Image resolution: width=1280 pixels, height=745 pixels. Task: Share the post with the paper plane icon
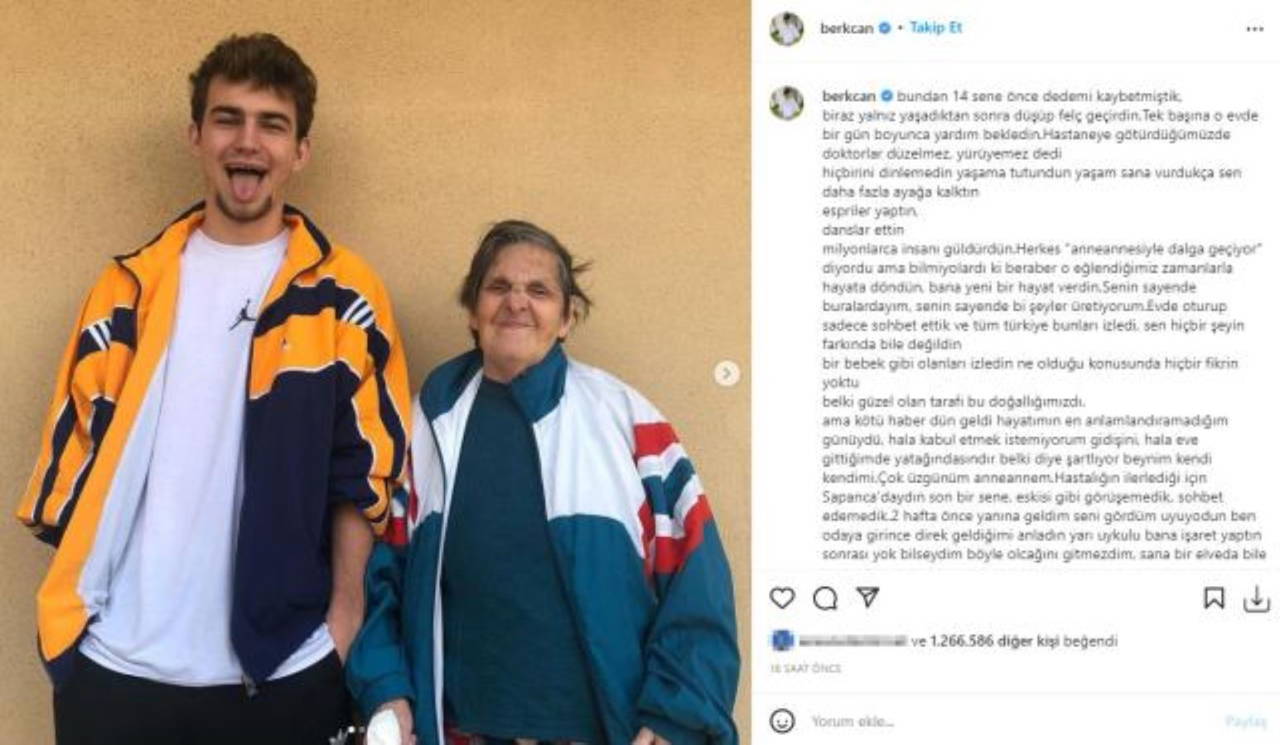(867, 597)
